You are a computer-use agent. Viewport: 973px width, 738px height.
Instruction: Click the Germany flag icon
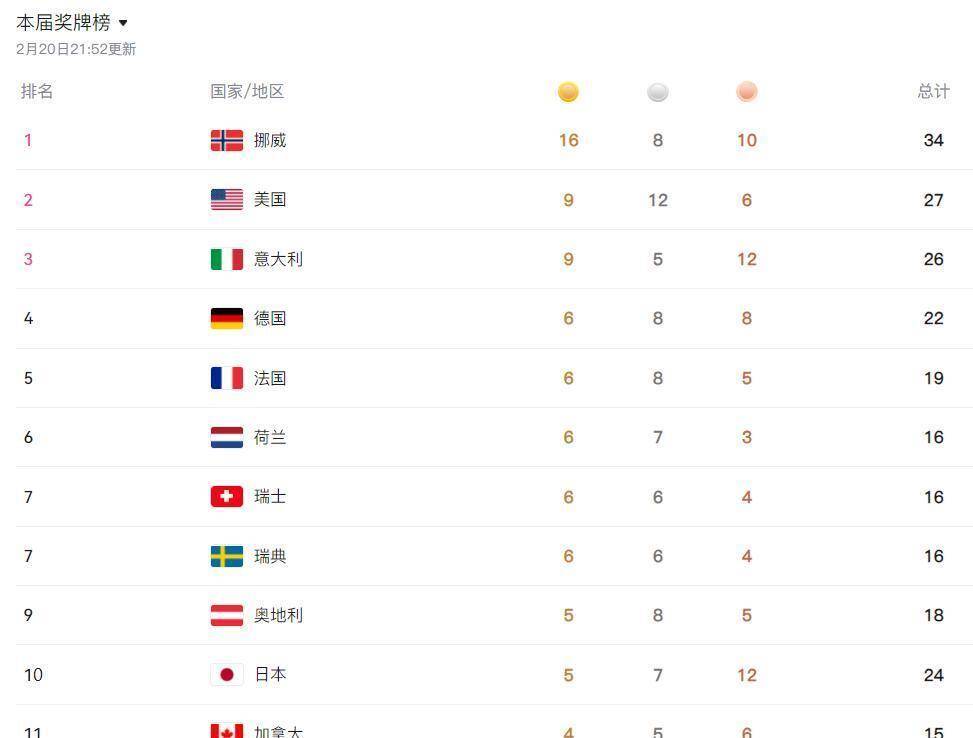[x=227, y=318]
